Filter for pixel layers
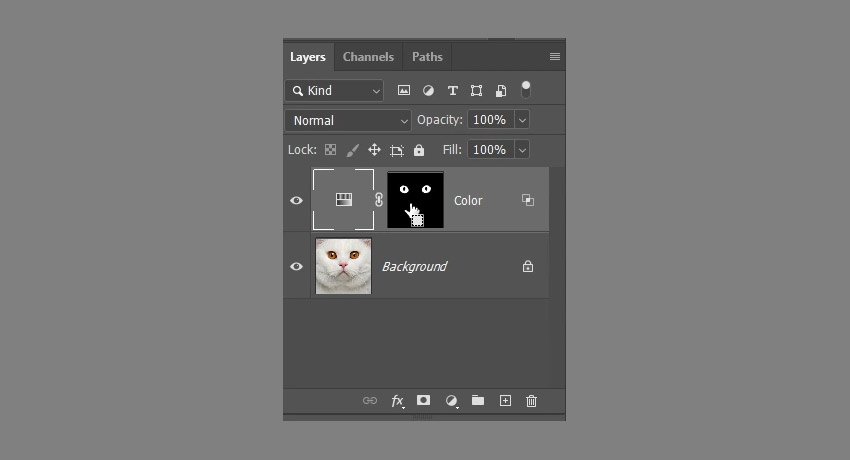The image size is (850, 460). [404, 90]
